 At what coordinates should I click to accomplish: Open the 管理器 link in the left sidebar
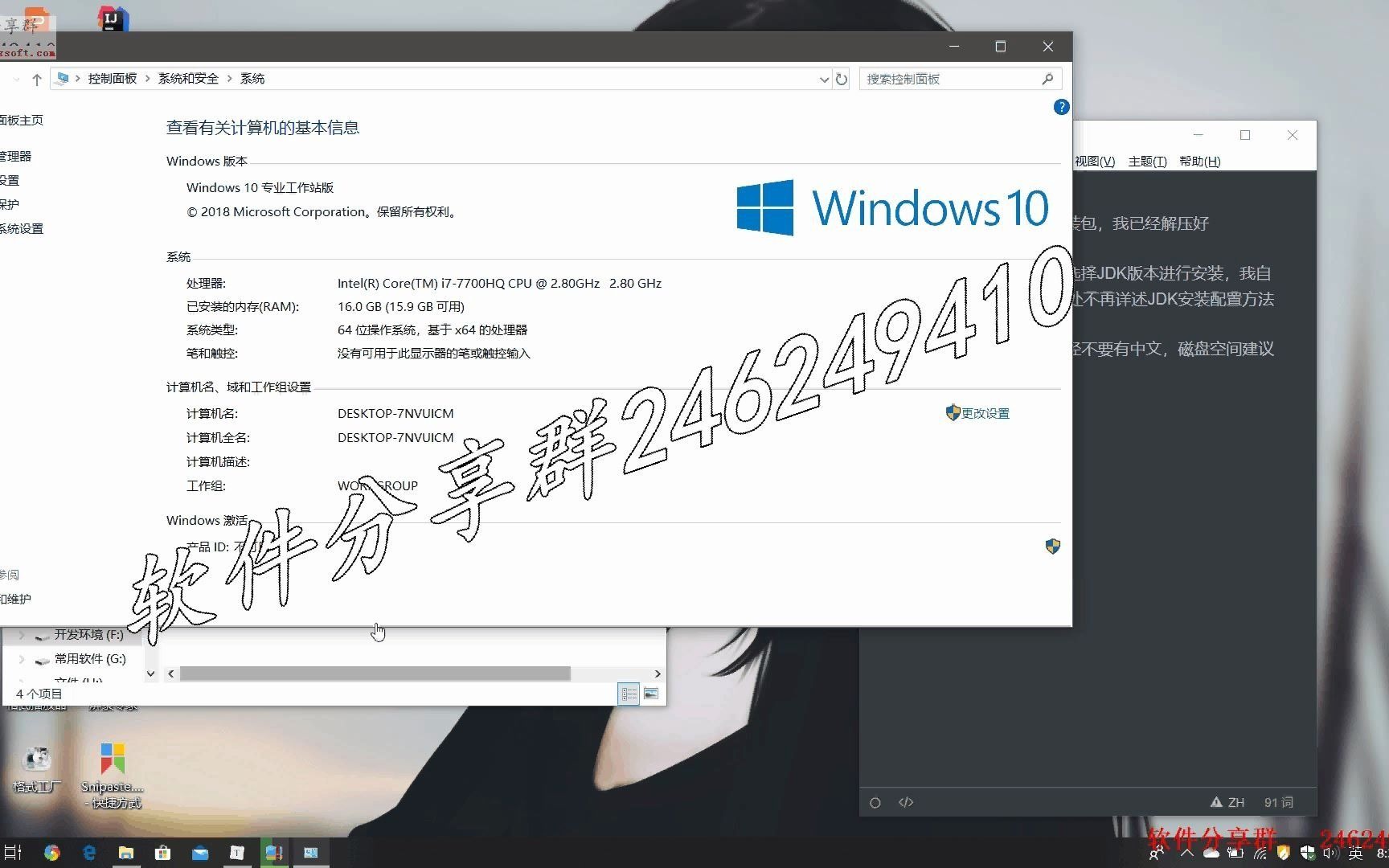(x=15, y=157)
